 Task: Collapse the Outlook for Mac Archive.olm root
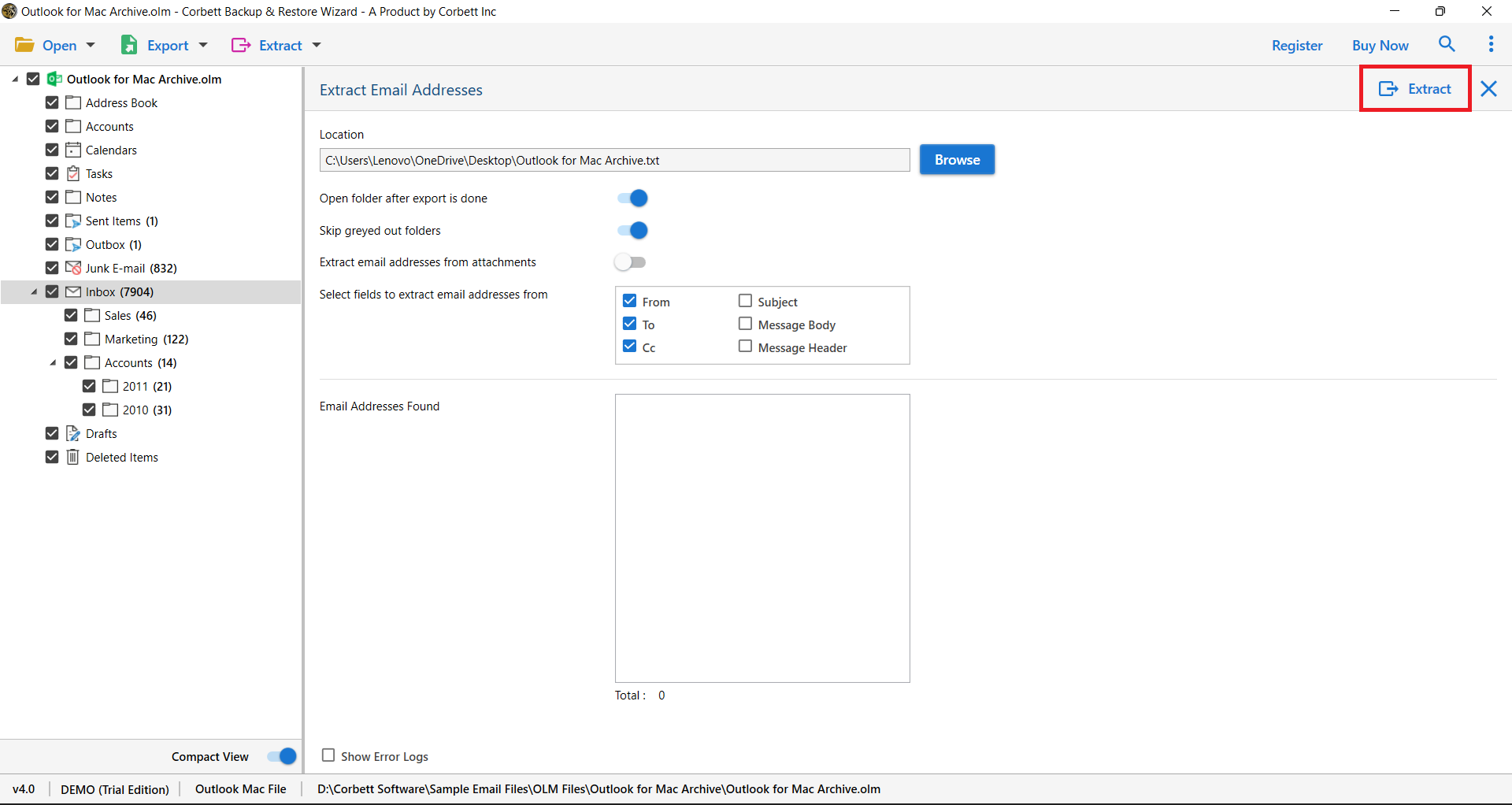[x=15, y=79]
